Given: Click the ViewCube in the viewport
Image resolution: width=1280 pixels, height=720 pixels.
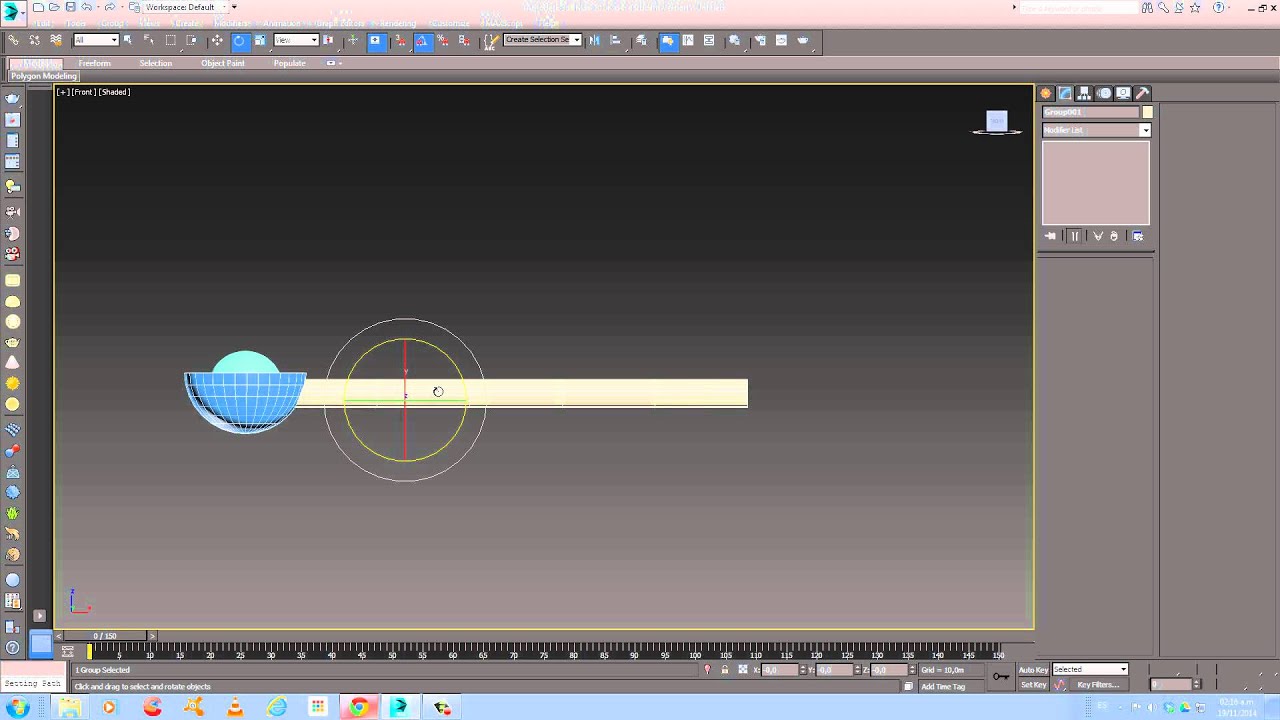Looking at the screenshot, I should [997, 123].
